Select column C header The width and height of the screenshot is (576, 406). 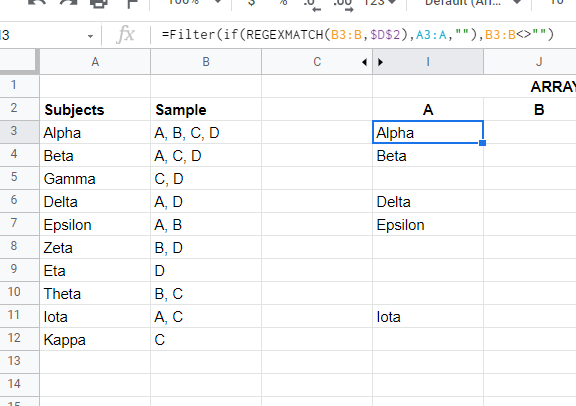click(317, 62)
